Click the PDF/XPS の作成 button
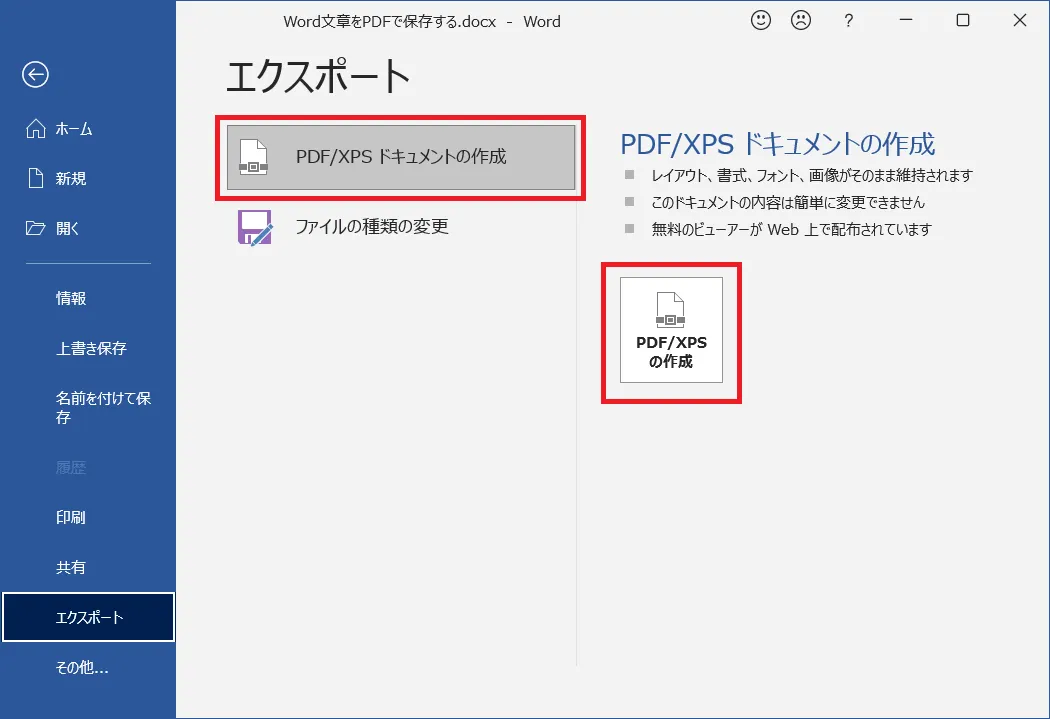The width and height of the screenshot is (1050, 719). click(671, 330)
